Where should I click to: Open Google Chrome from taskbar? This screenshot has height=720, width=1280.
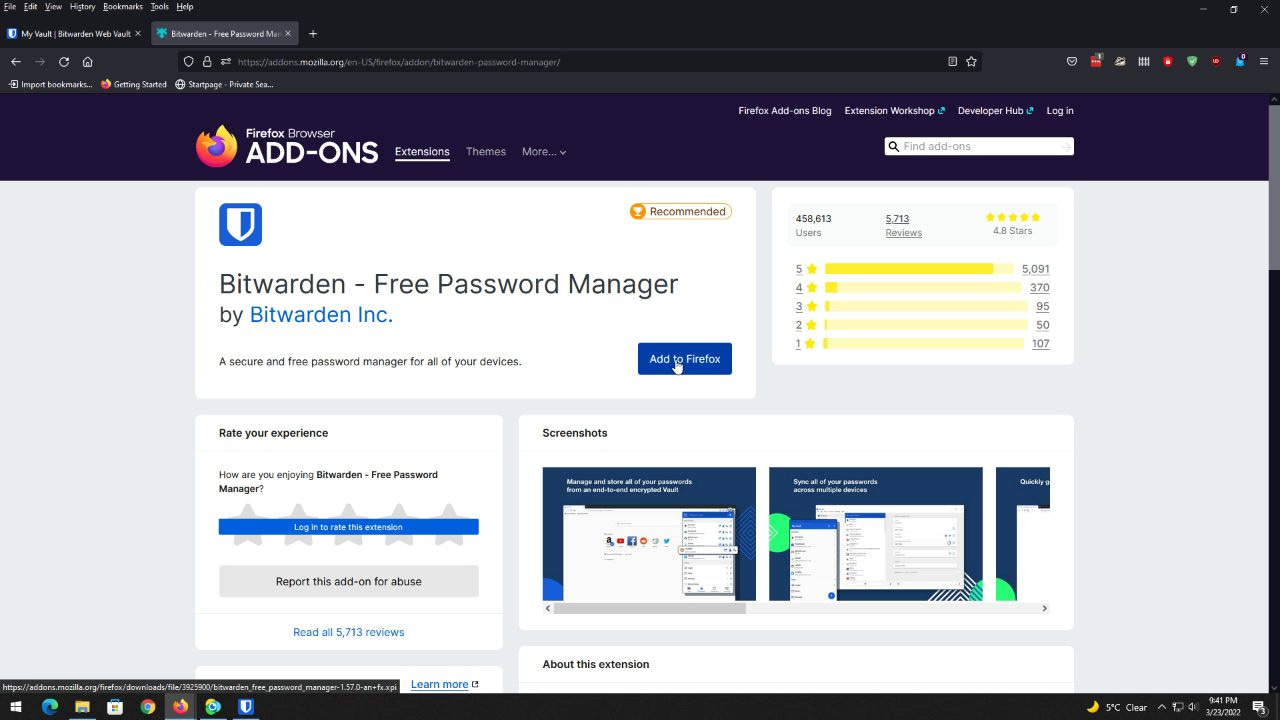pos(148,707)
